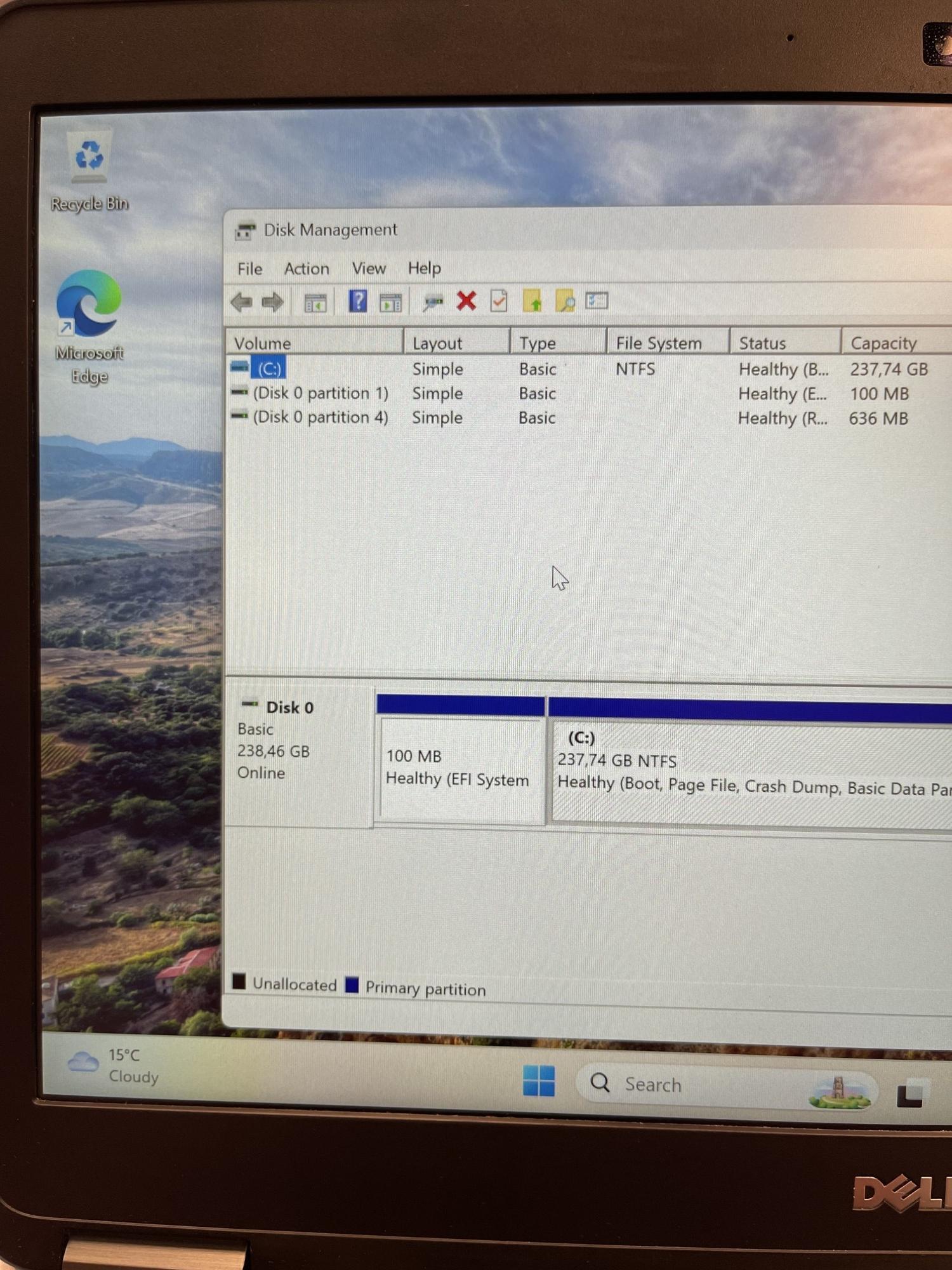Click the blue Primary partition legend swatch

click(352, 984)
